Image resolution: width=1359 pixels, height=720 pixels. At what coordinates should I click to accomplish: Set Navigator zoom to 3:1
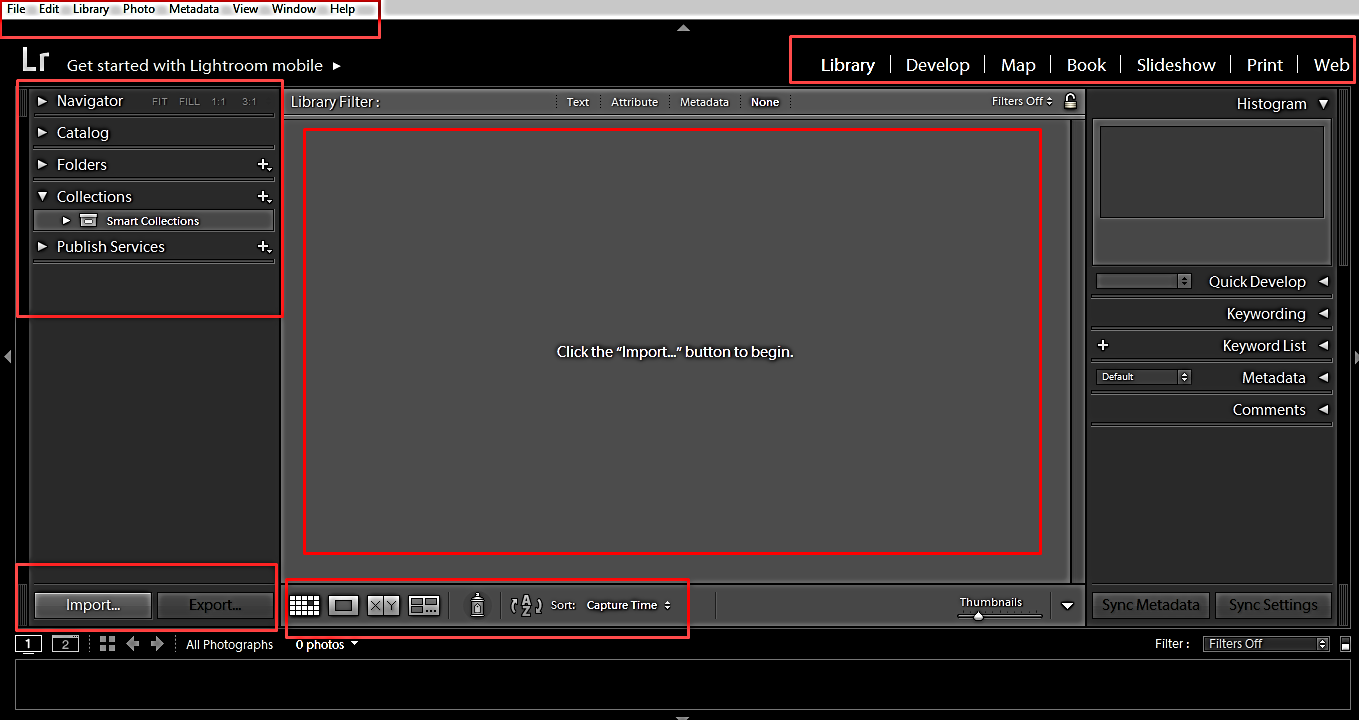249,102
